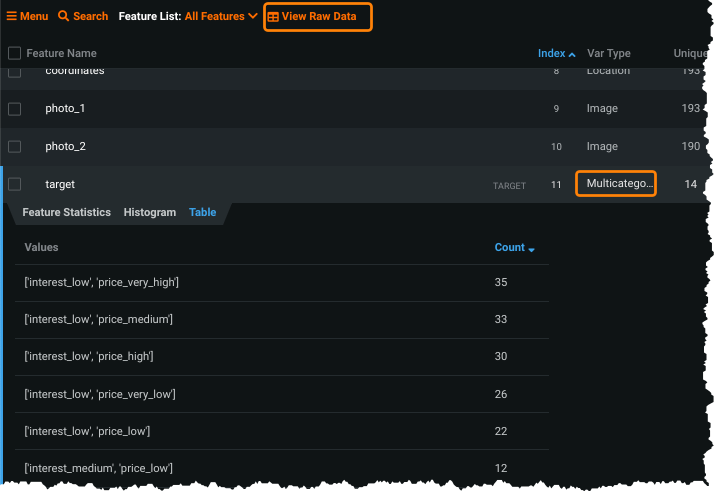Open the Feature List: All Features dropdown

click(188, 17)
